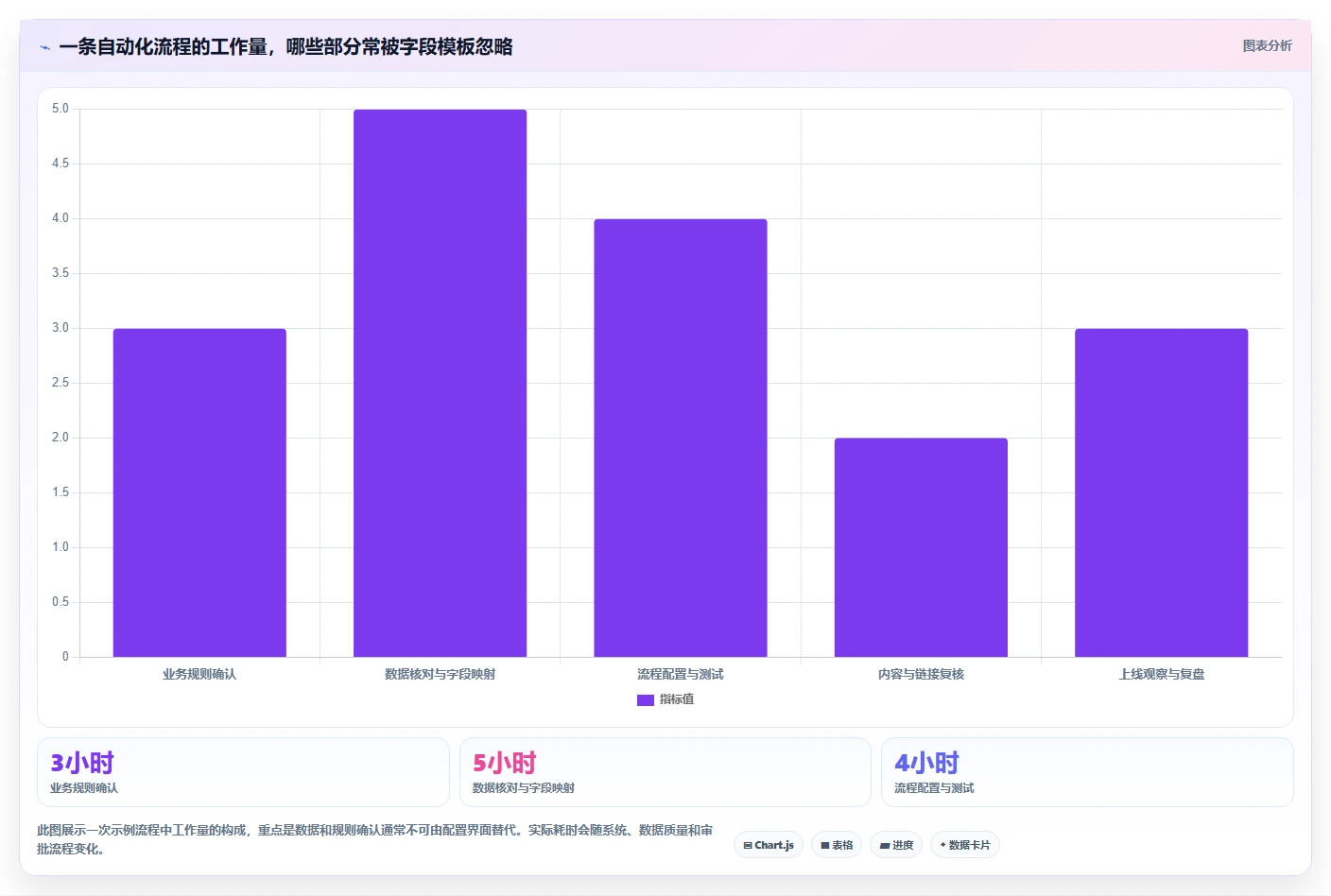Open the 3小时 data card
Screen dimensions: 1331x896
point(243,772)
